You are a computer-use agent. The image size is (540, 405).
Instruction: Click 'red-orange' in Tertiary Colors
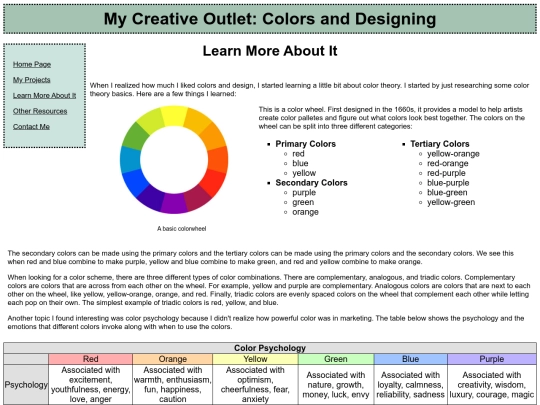pyautogui.click(x=448, y=163)
